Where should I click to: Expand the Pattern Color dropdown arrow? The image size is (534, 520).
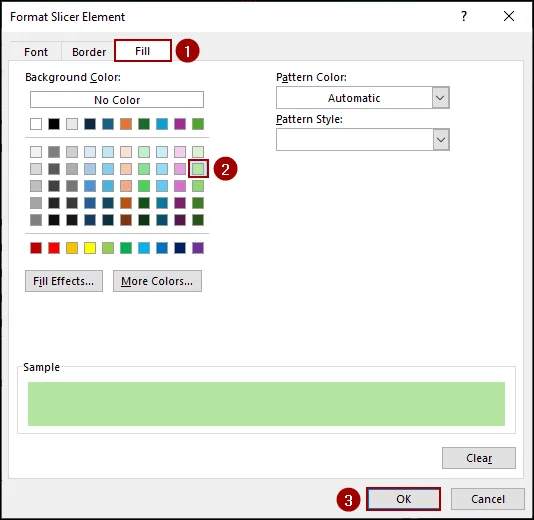(x=440, y=98)
